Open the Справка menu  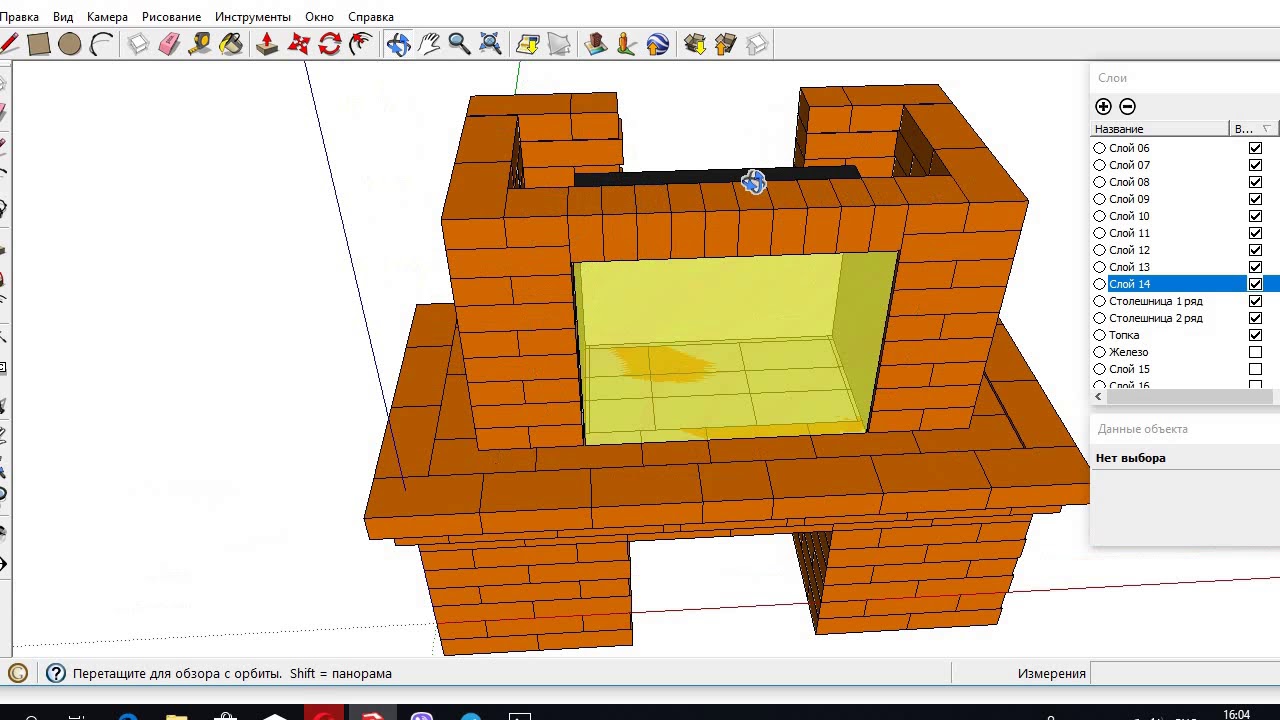371,17
